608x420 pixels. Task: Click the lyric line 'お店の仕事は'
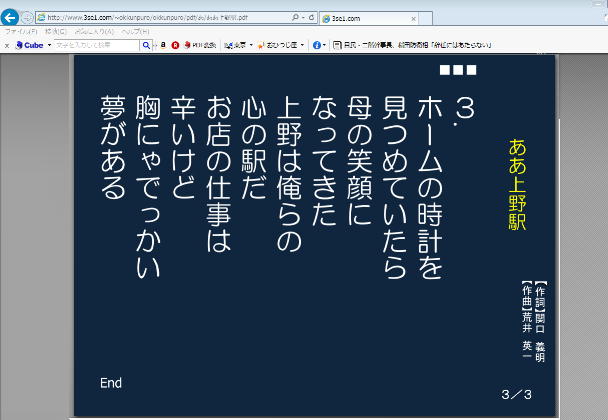pyautogui.click(x=219, y=174)
